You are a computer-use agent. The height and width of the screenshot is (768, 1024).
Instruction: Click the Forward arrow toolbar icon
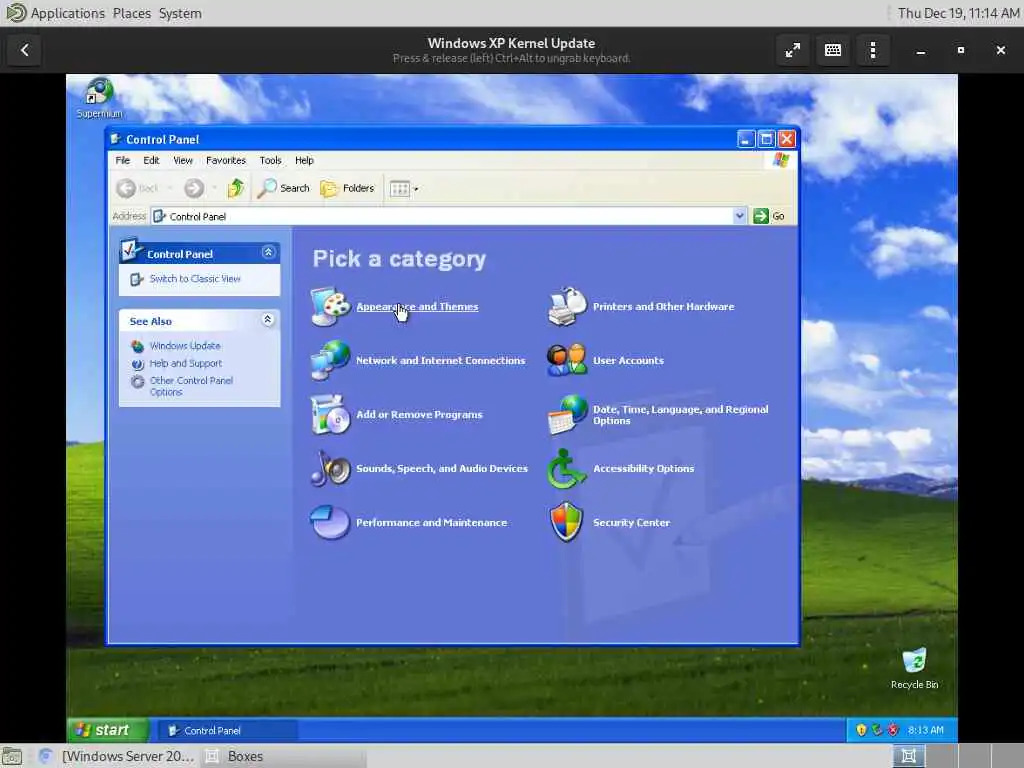[193, 188]
